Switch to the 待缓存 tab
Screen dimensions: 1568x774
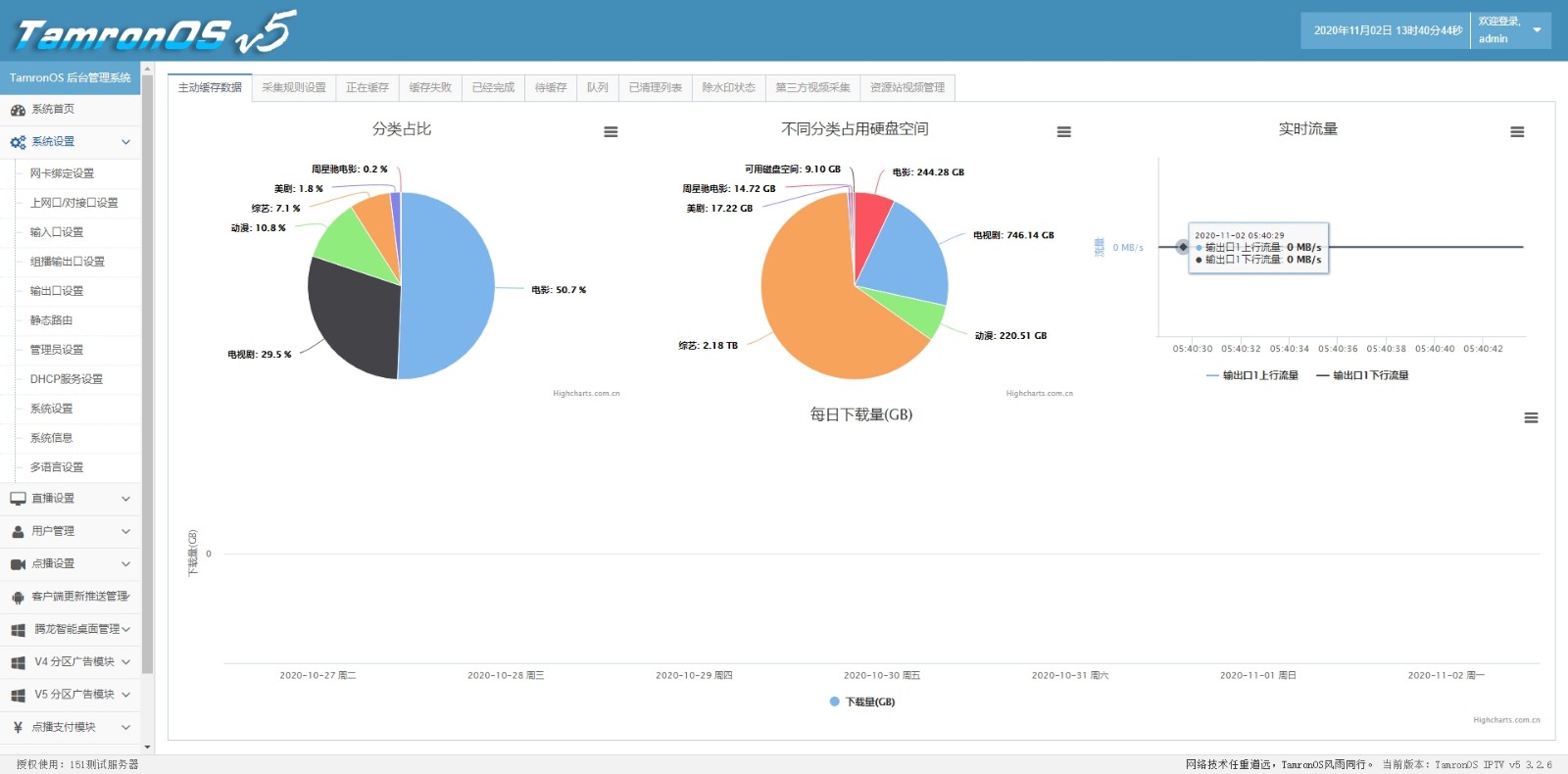(551, 87)
